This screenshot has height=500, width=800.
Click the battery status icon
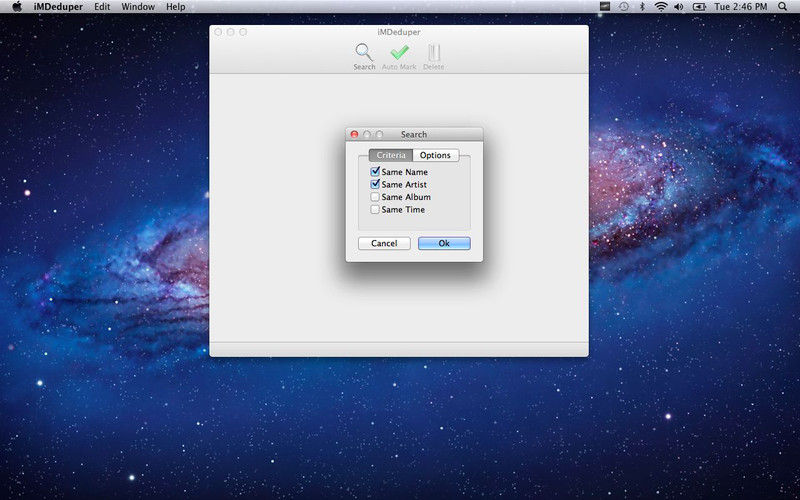699,7
